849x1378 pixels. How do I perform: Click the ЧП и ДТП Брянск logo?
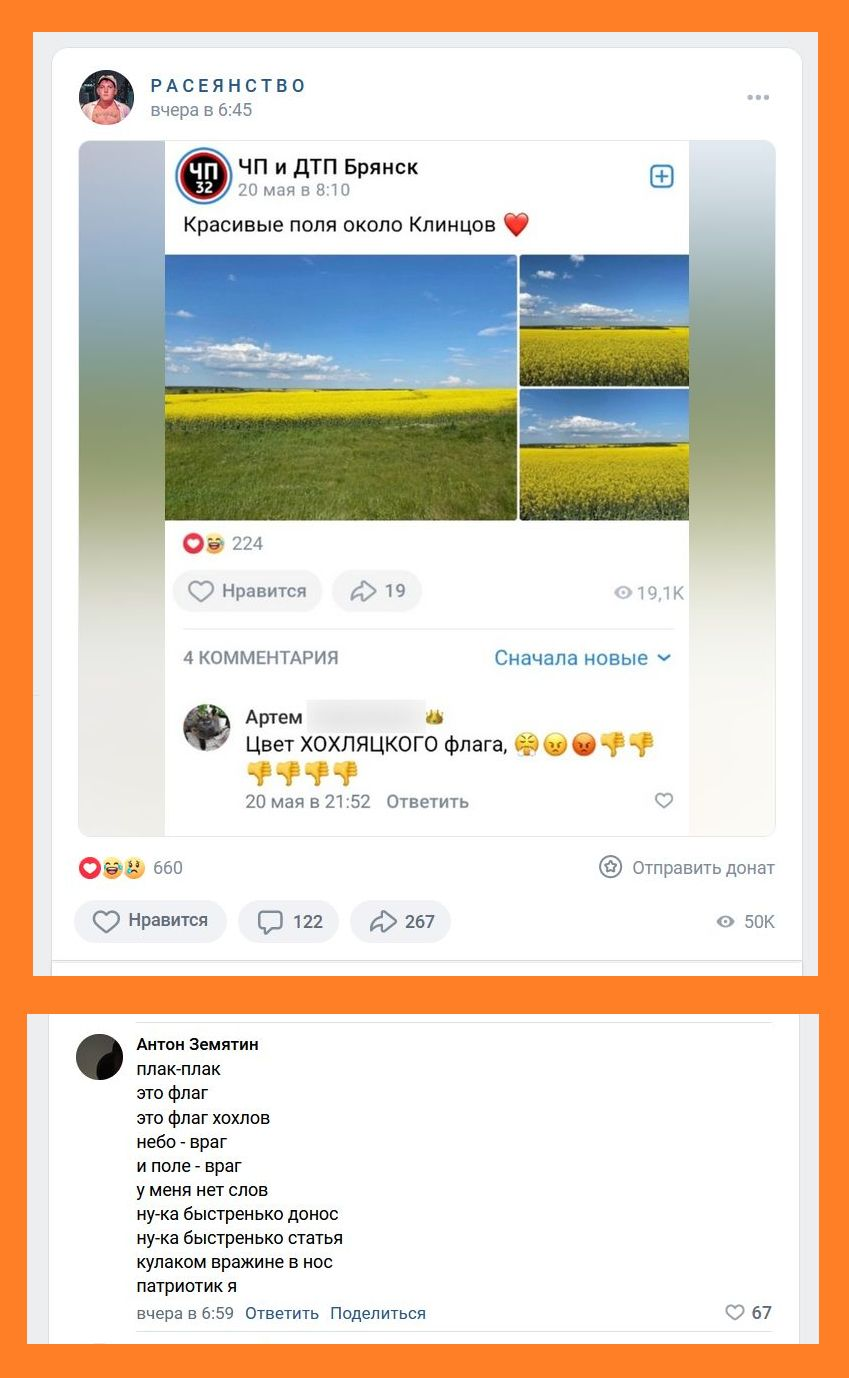[x=204, y=176]
